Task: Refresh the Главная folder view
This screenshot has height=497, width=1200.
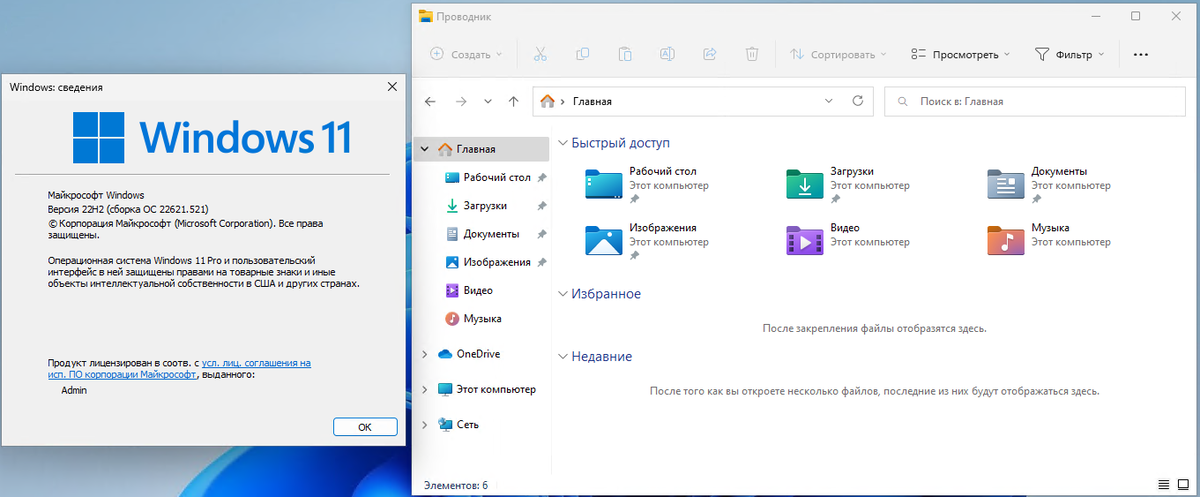Action: pos(857,101)
